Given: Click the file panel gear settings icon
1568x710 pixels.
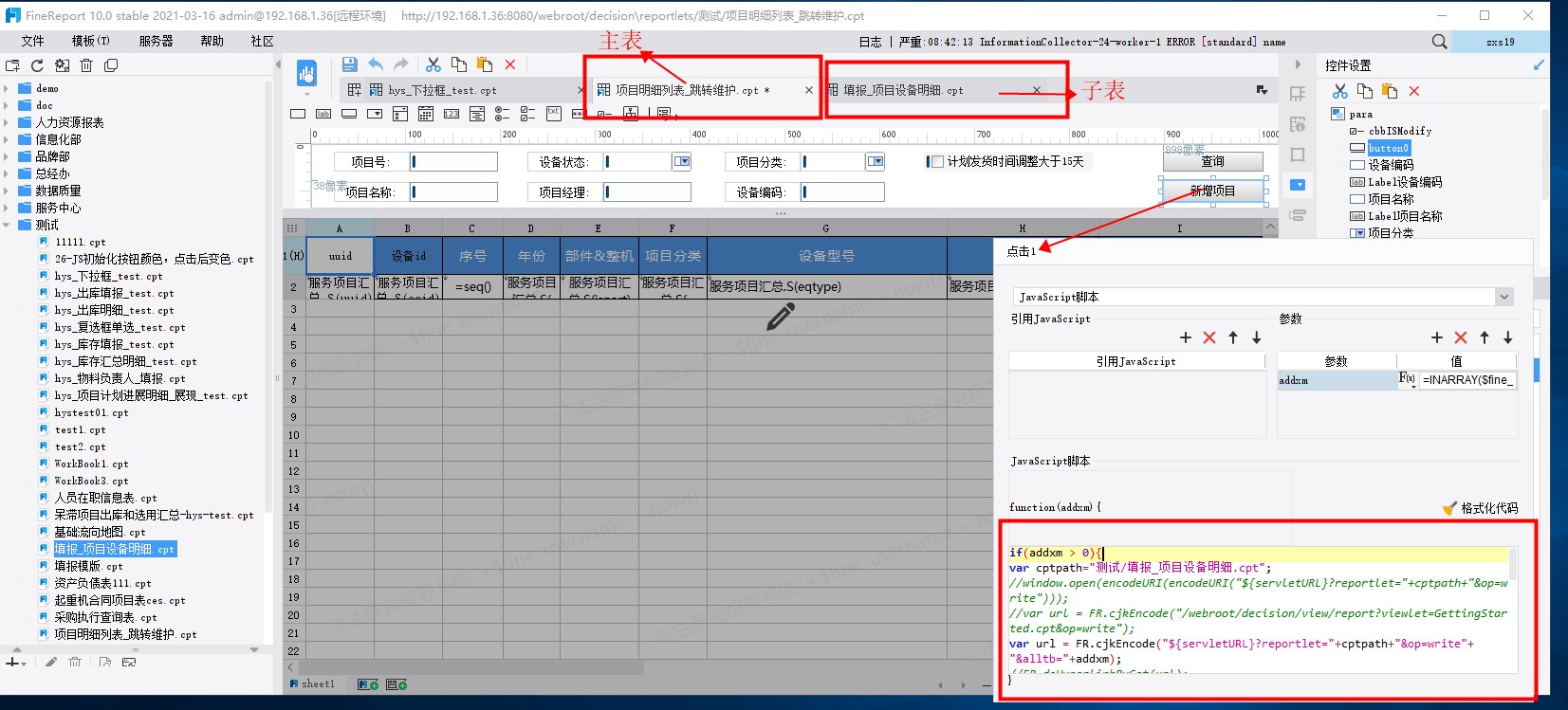Looking at the screenshot, I should (62, 65).
